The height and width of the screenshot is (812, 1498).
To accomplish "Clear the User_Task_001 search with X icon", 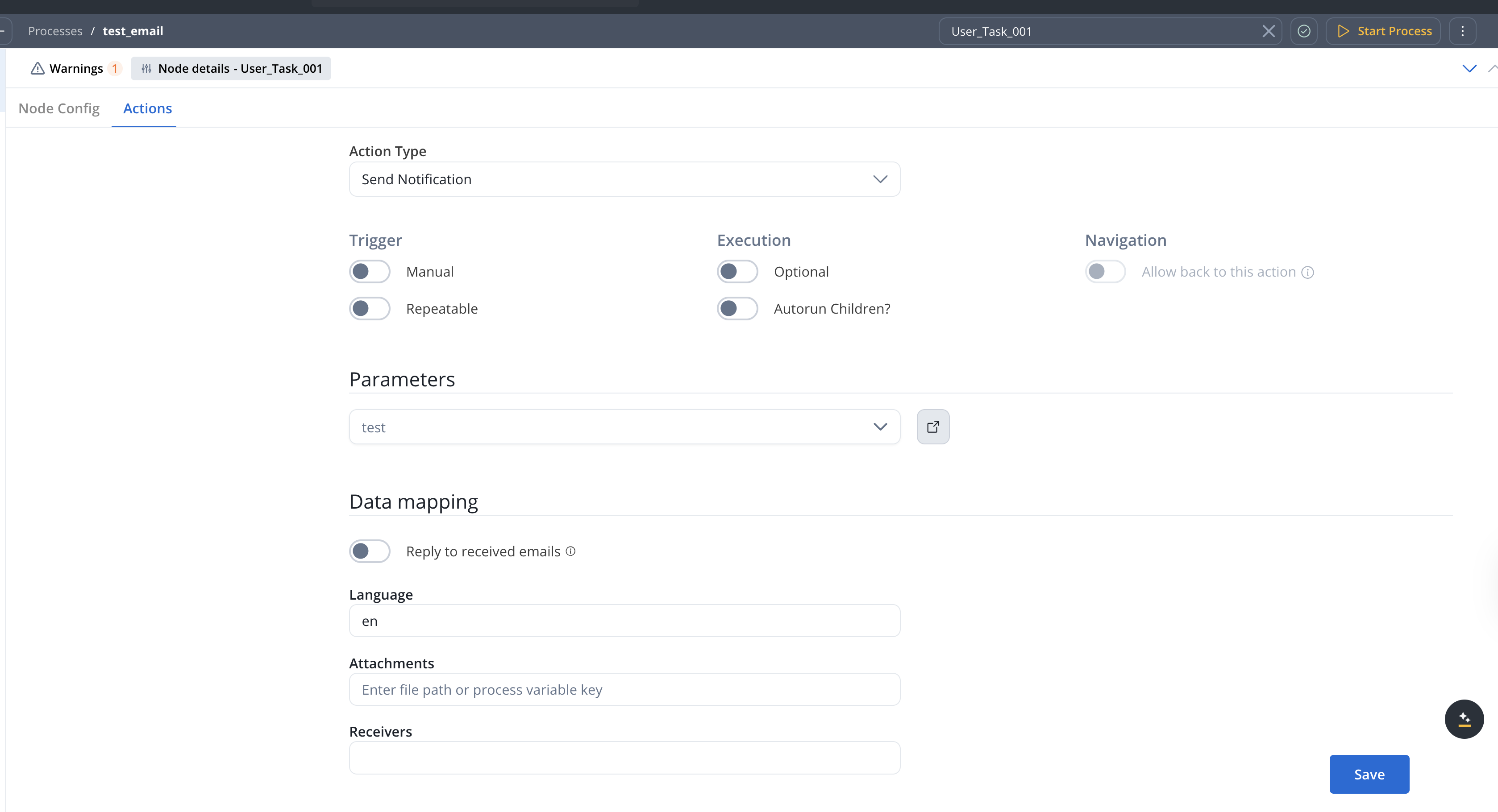I will 1268,31.
